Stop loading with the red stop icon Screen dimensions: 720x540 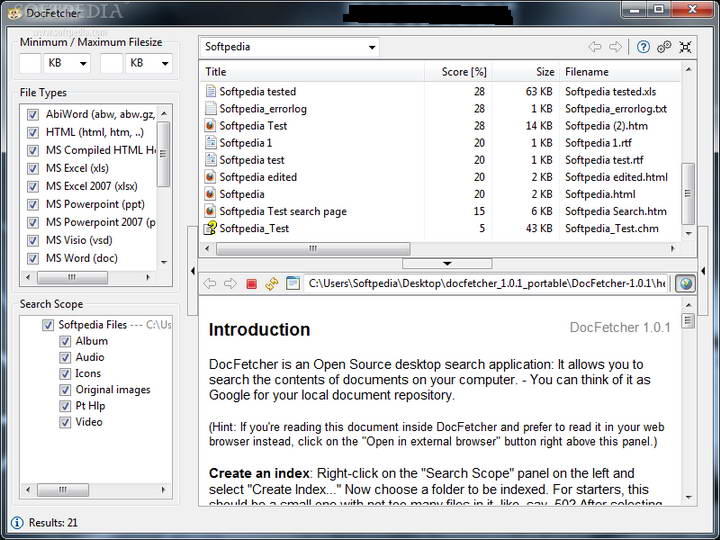[251, 284]
